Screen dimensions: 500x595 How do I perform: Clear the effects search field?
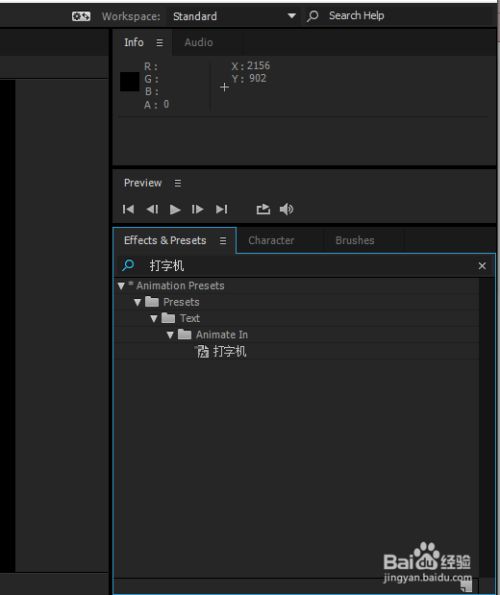[x=482, y=266]
